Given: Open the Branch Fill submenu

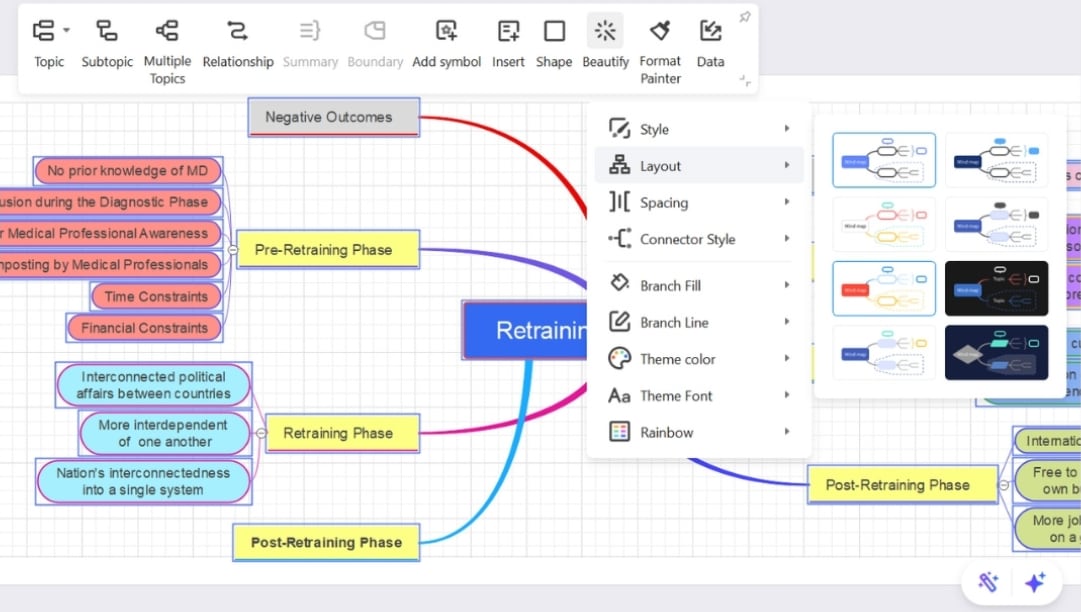Looking at the screenshot, I should tap(699, 285).
